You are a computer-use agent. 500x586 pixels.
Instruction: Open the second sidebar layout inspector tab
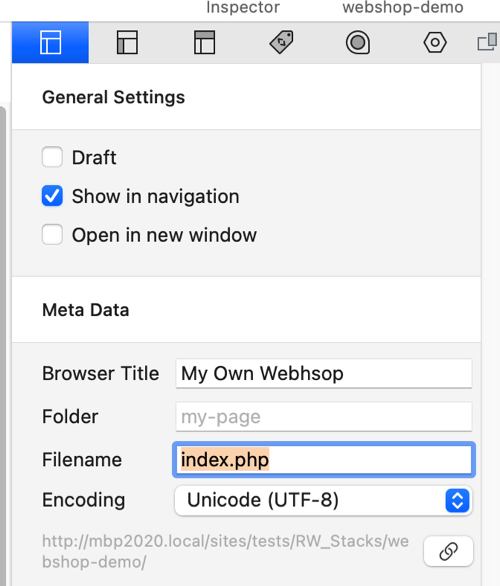tap(127, 42)
